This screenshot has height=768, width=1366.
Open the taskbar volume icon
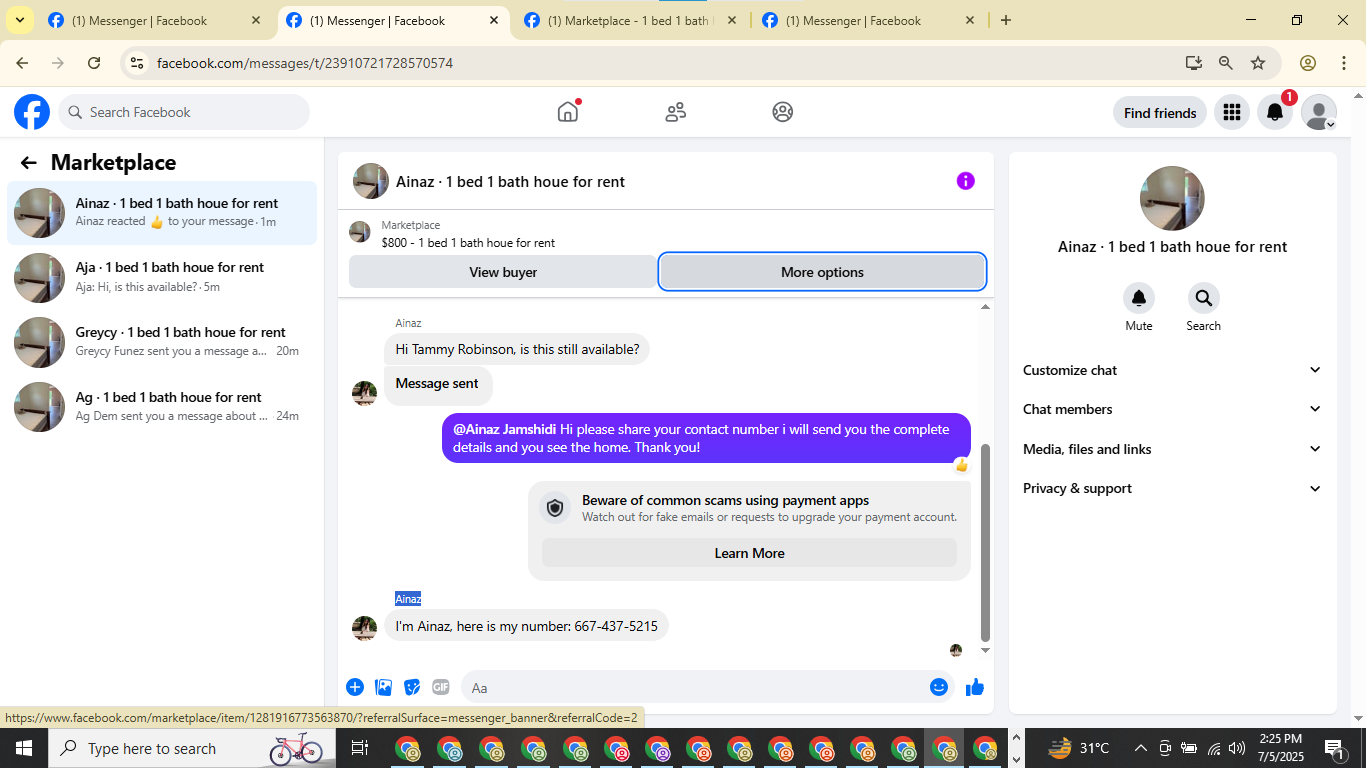tap(1237, 748)
